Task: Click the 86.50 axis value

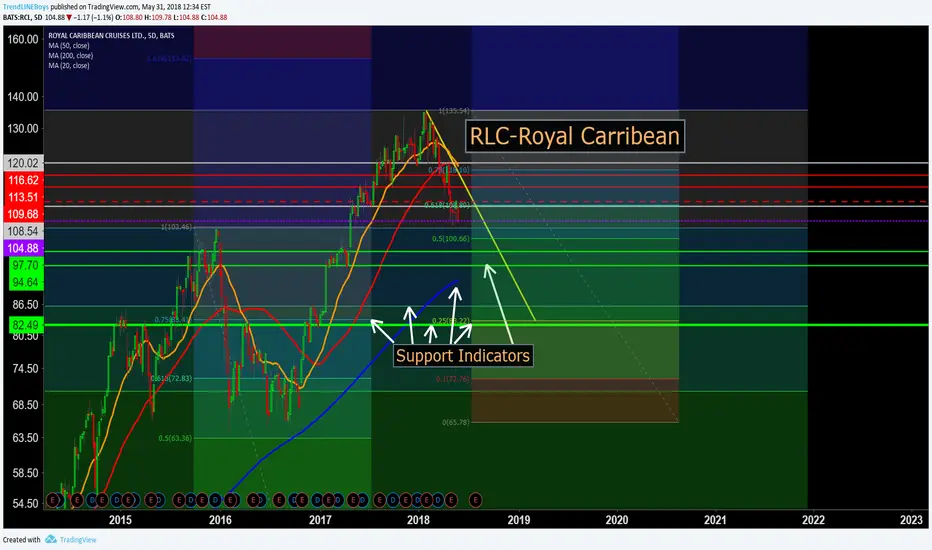Action: pyautogui.click(x=25, y=304)
